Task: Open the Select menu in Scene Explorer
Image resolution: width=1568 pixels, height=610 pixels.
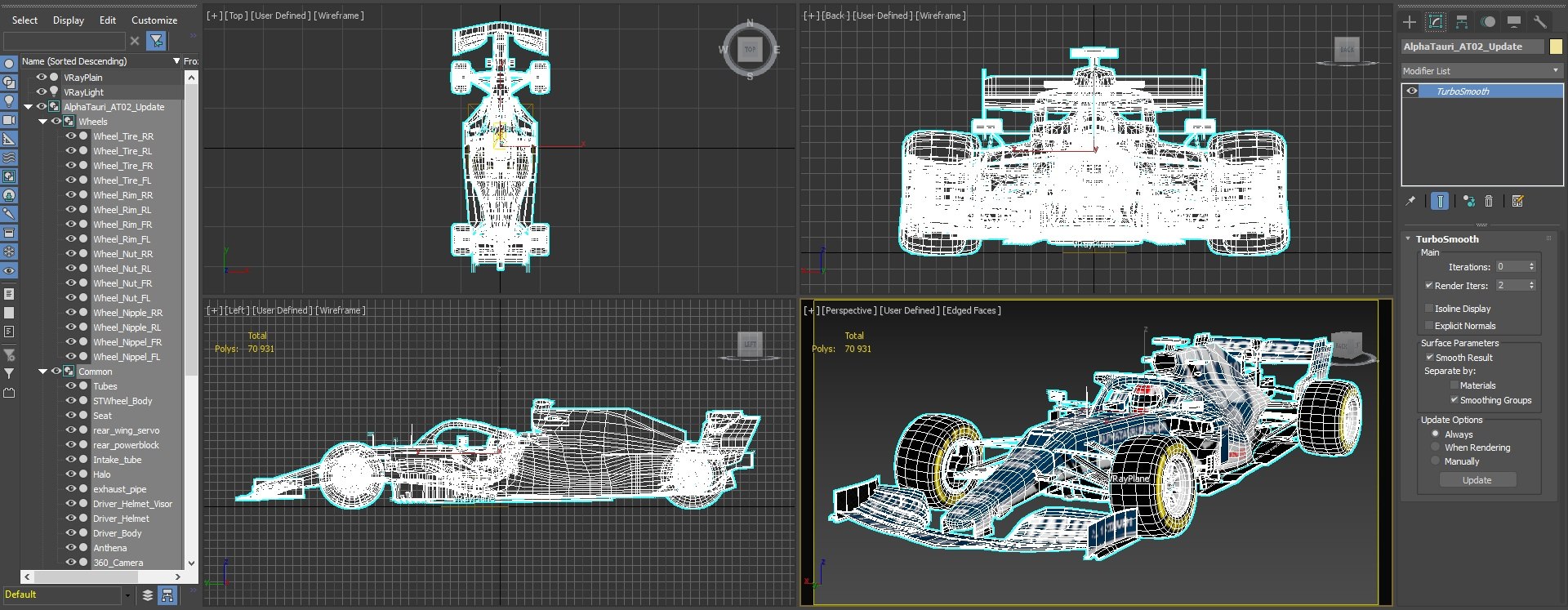Action: pyautogui.click(x=24, y=20)
